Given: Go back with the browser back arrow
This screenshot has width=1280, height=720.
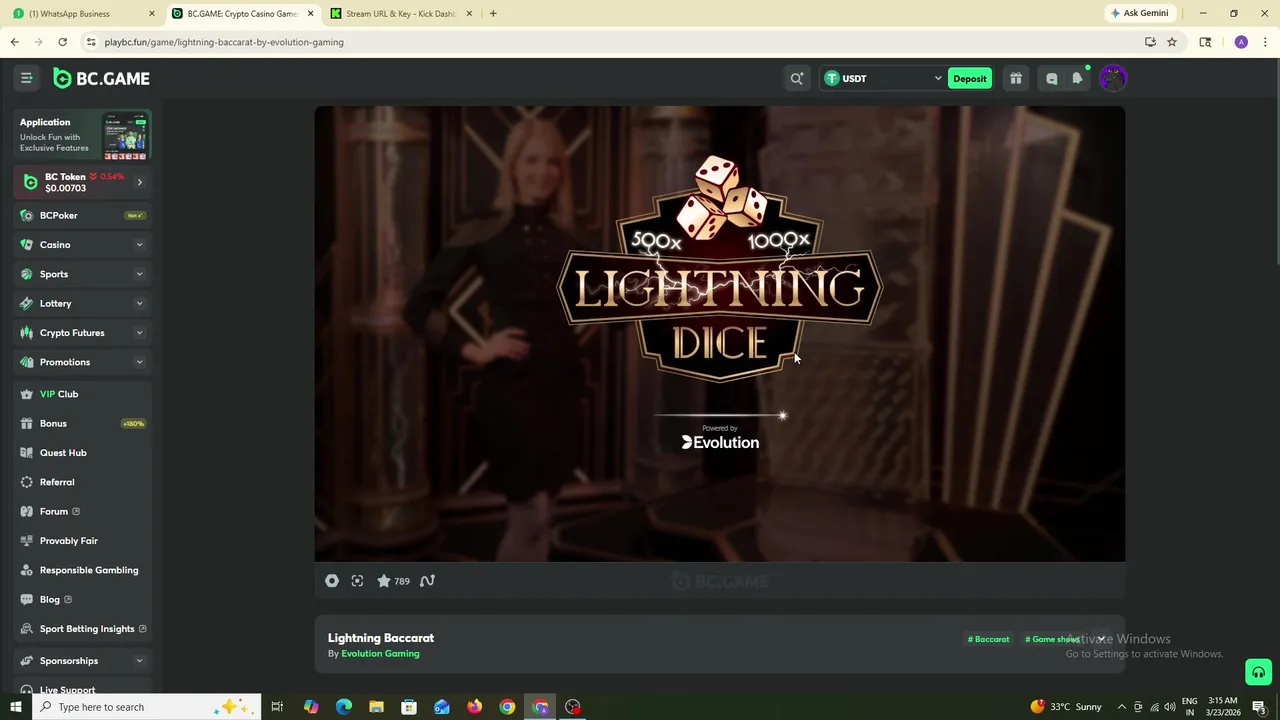Looking at the screenshot, I should [x=14, y=42].
